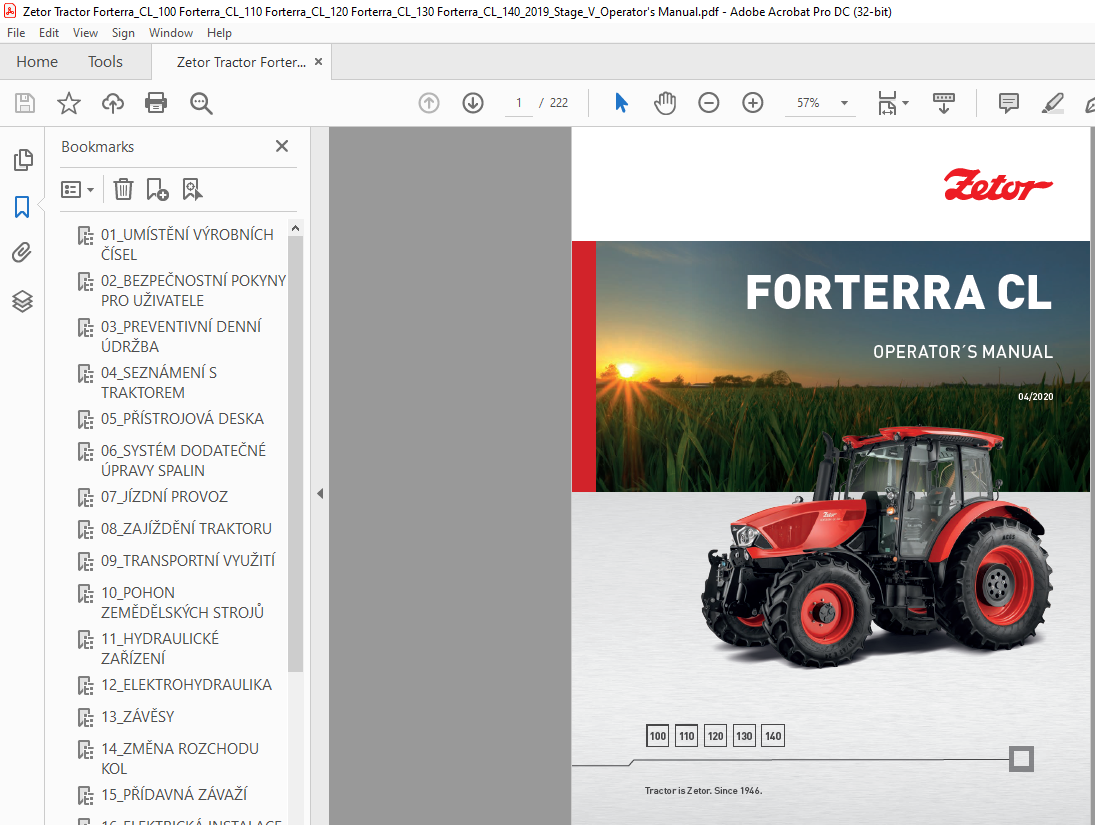This screenshot has height=825, width=1095.
Task: Click the bookmarks scrollbar up arrow
Action: 295,228
